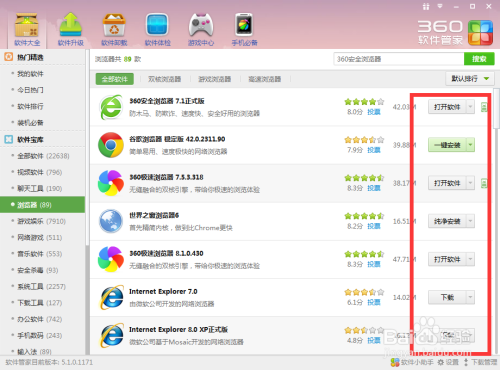Click 投票 link for 360安全浏览器
Screen dimensions: 500x370
tap(374, 112)
